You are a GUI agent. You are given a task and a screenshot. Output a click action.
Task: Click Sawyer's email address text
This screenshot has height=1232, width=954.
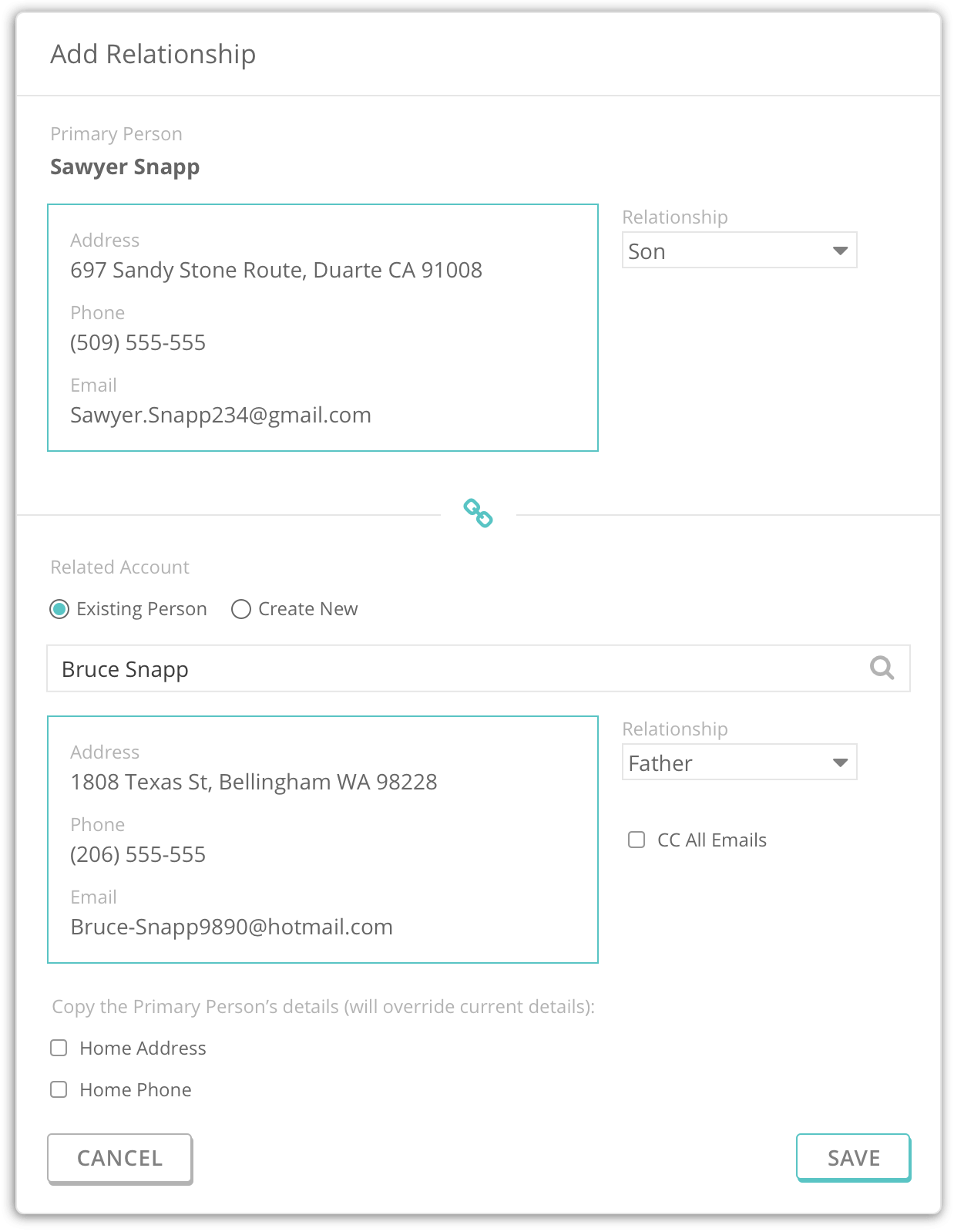(x=220, y=415)
